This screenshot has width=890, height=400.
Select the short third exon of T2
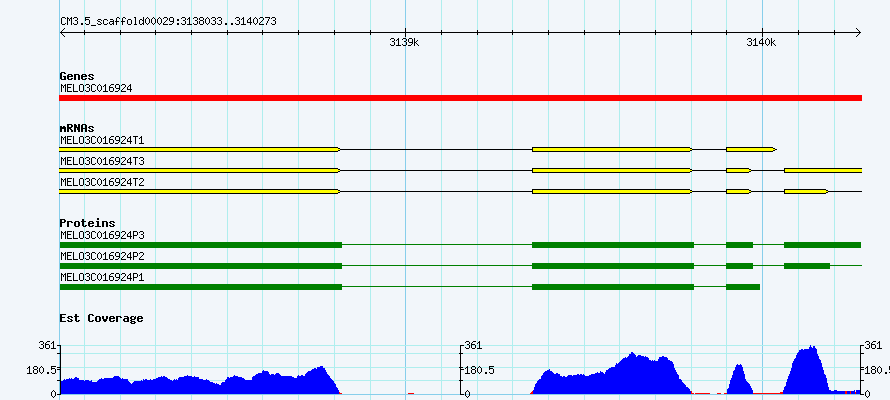tap(739, 192)
